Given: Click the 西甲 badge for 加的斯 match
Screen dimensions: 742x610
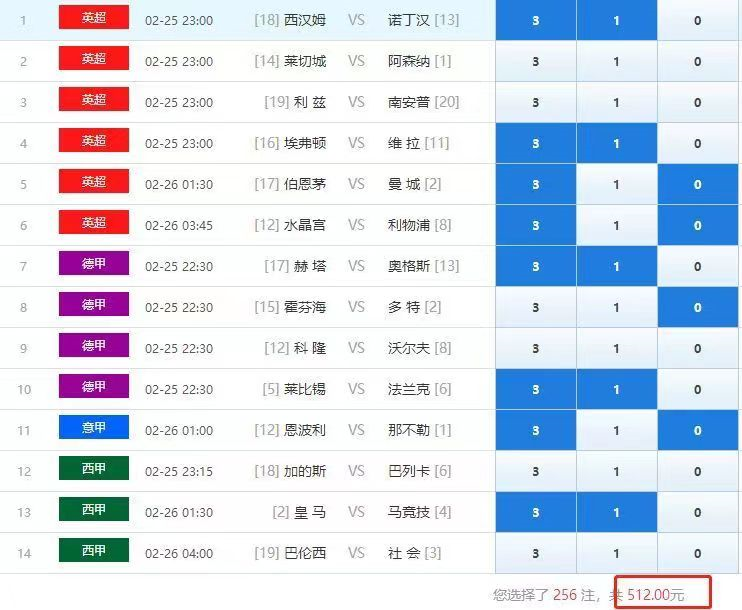Looking at the screenshot, I should click(x=94, y=469).
